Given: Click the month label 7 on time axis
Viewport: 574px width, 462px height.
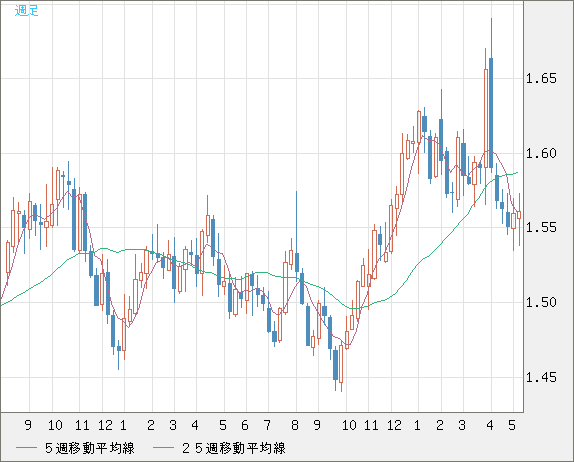Looking at the screenshot, I should coord(267,425).
